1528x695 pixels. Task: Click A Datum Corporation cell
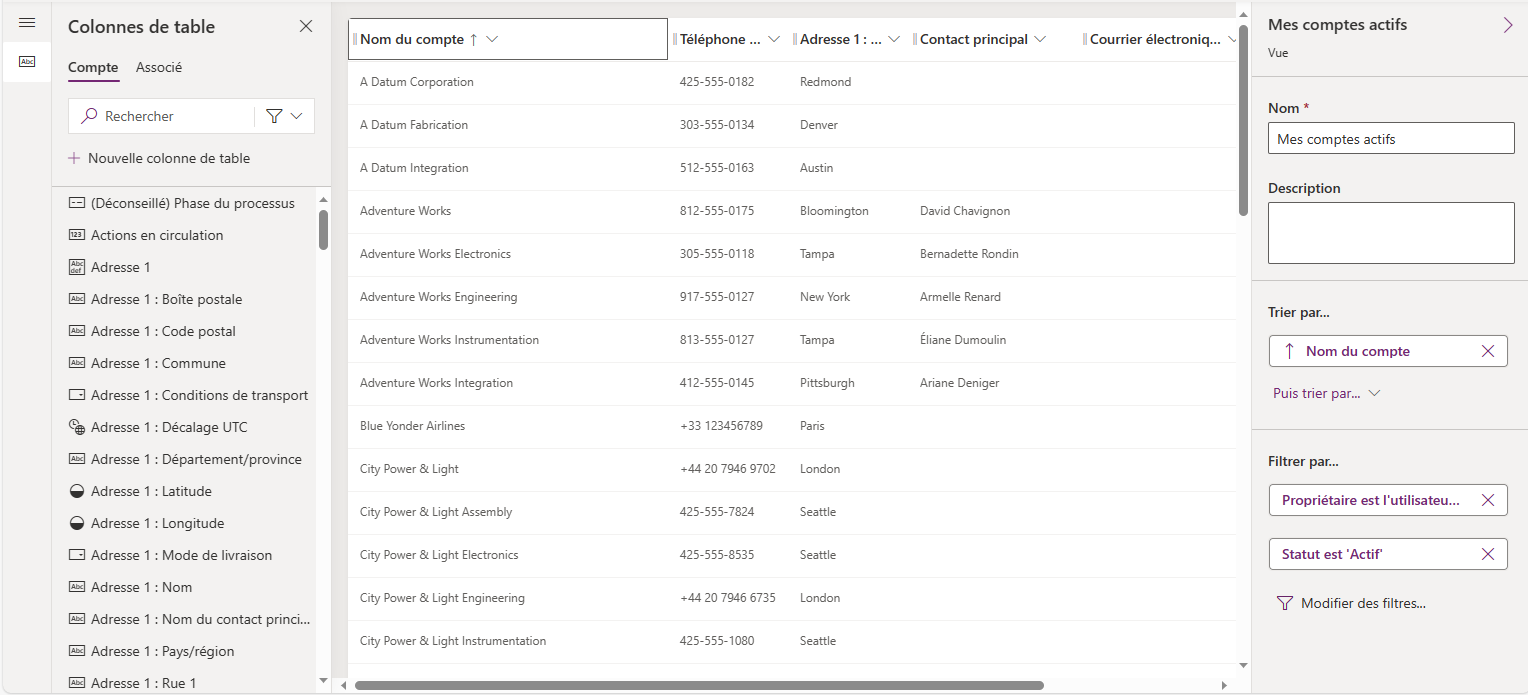click(x=417, y=82)
